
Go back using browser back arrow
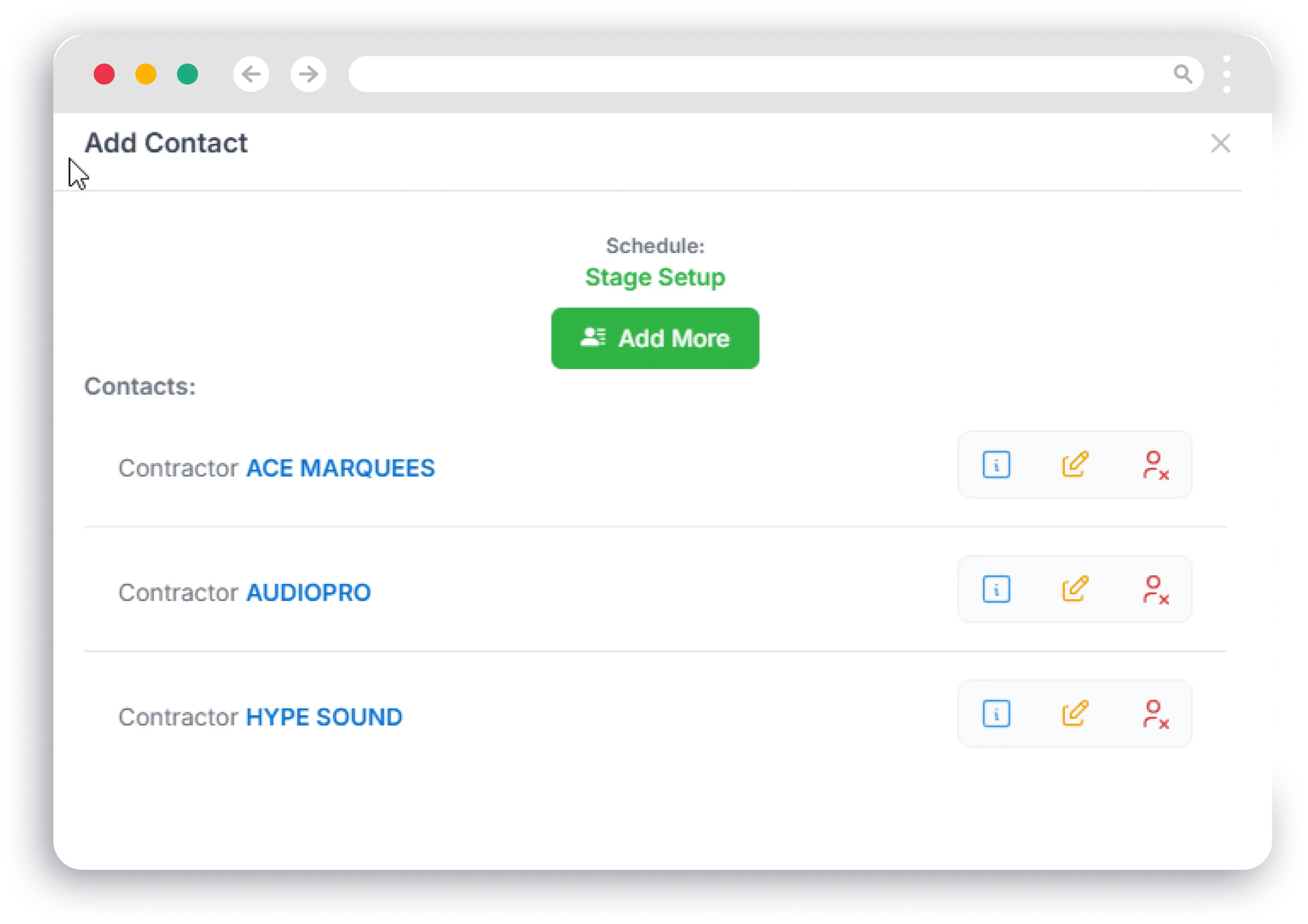click(251, 74)
